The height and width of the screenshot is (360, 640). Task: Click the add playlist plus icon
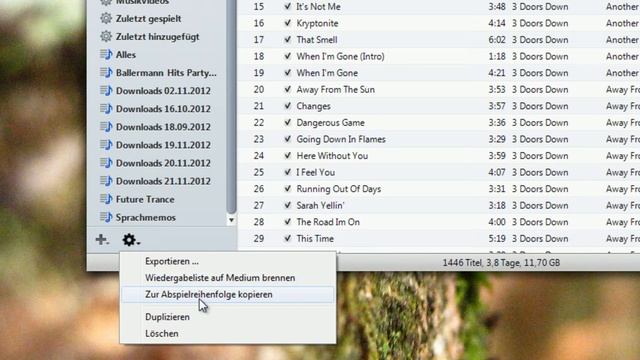102,240
